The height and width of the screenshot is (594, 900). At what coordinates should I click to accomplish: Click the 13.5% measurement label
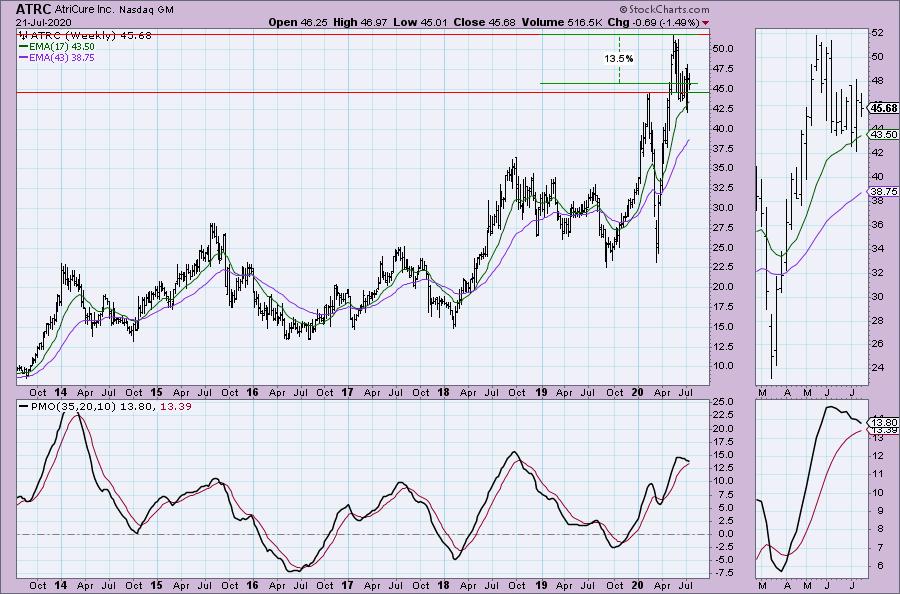pyautogui.click(x=619, y=59)
